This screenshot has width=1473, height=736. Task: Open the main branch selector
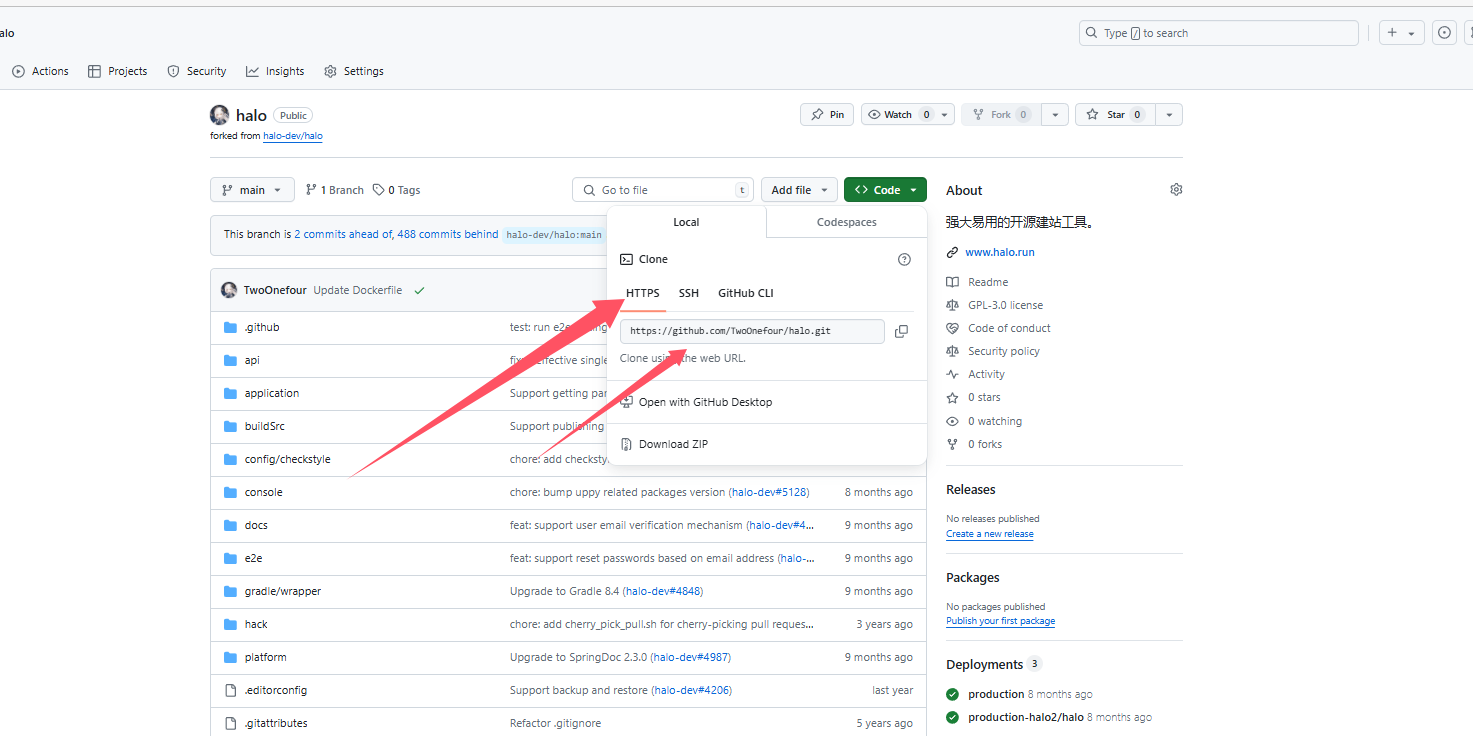252,190
